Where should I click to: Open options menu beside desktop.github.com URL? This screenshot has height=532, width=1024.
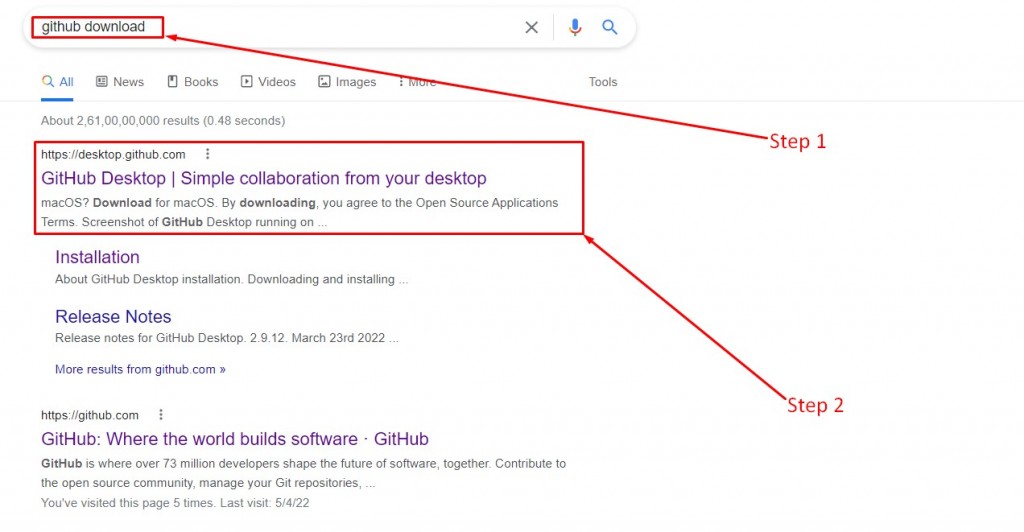207,154
